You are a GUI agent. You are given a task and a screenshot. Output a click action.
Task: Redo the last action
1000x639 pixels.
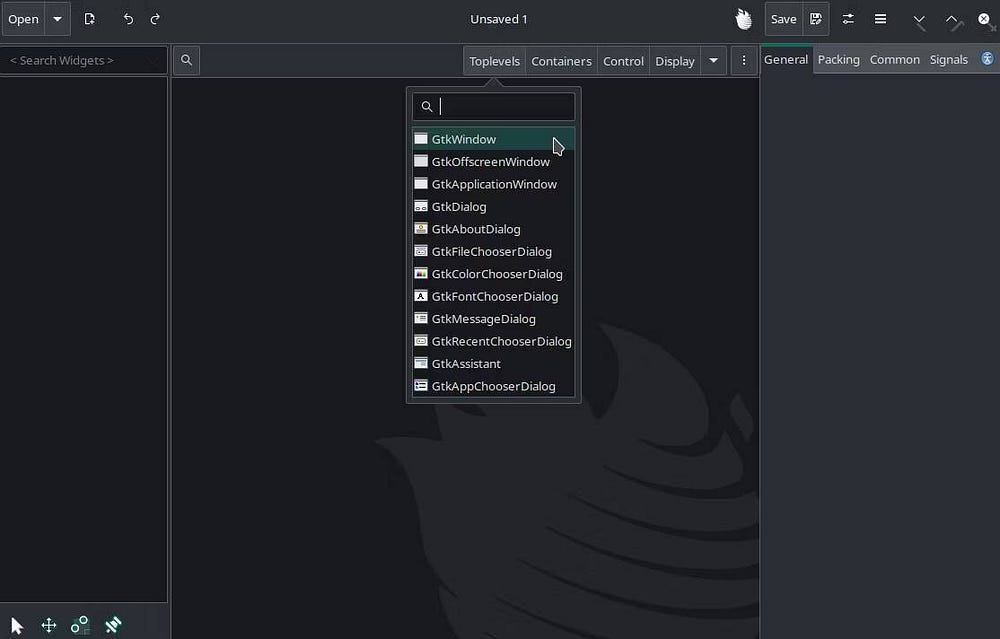(155, 19)
